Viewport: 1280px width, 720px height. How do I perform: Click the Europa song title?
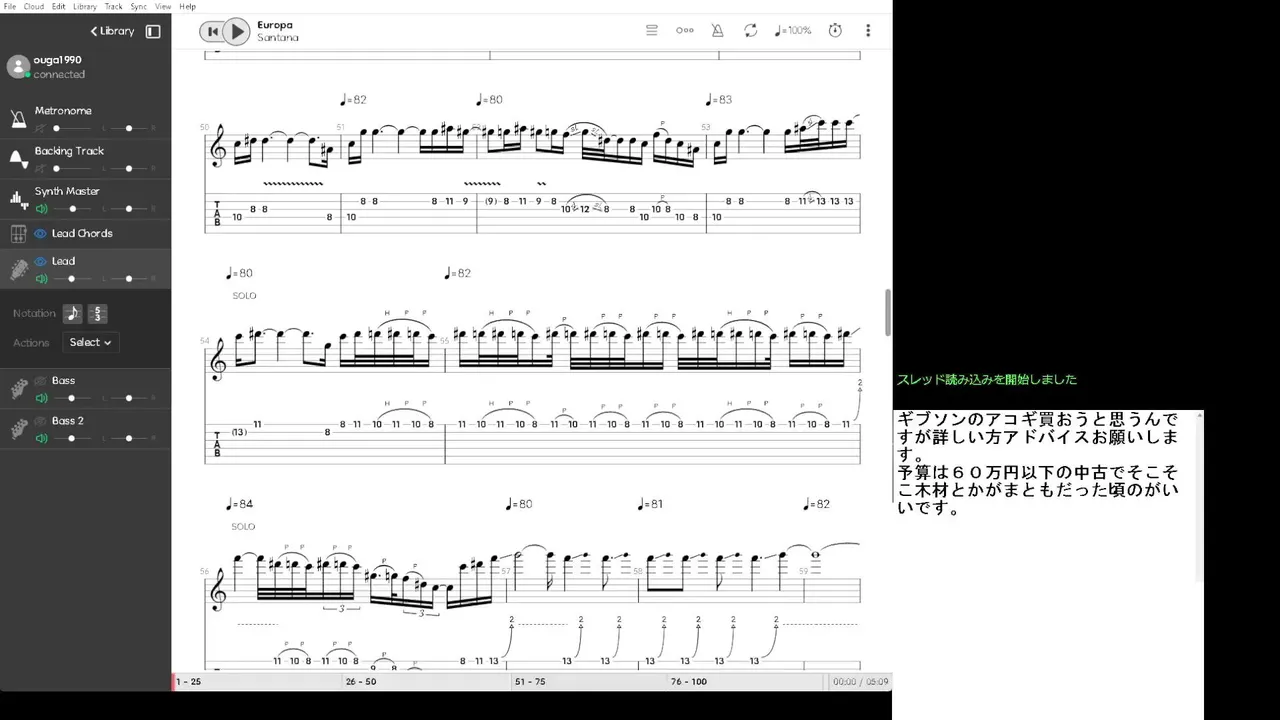tap(275, 25)
